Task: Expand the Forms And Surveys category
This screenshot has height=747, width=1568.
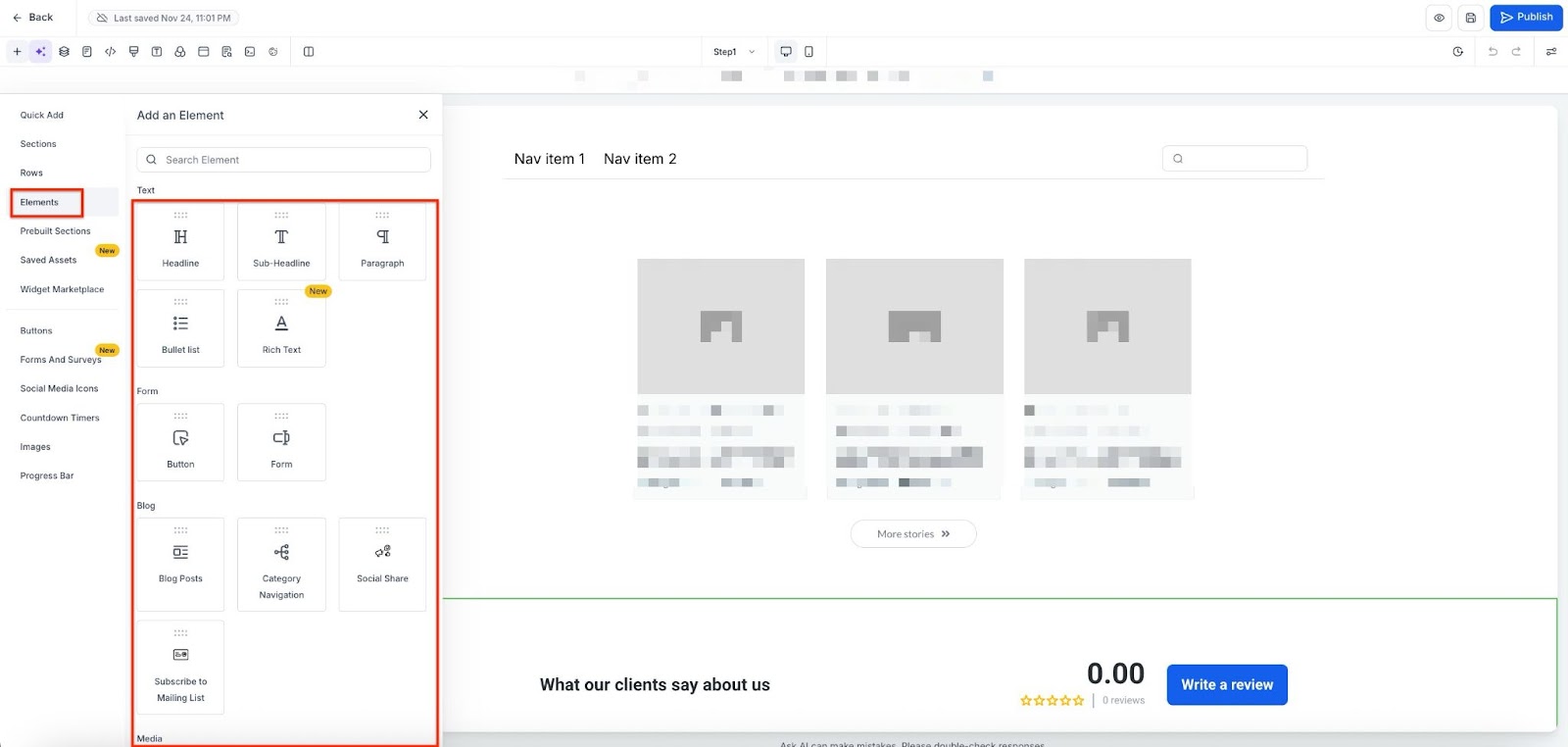Action: click(x=61, y=360)
